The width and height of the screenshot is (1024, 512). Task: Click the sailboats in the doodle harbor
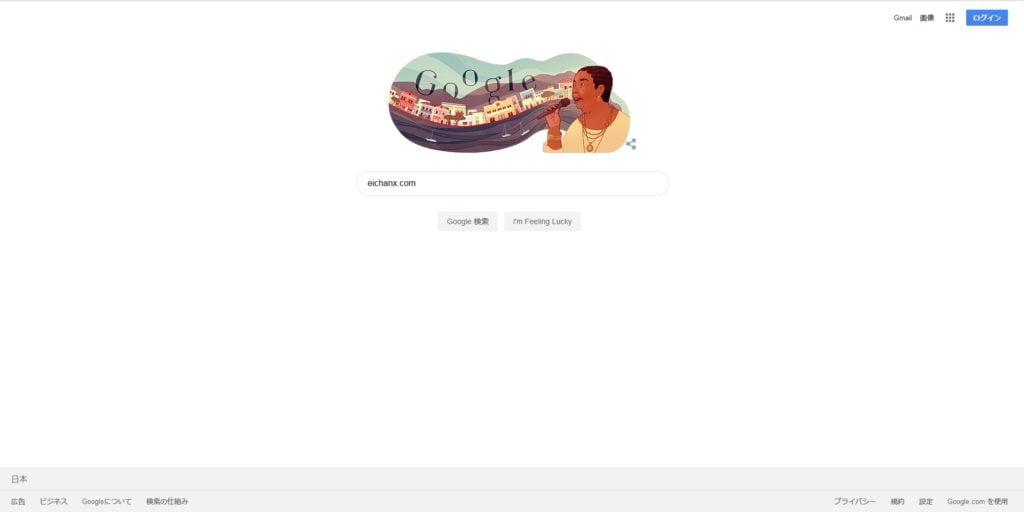(x=477, y=133)
